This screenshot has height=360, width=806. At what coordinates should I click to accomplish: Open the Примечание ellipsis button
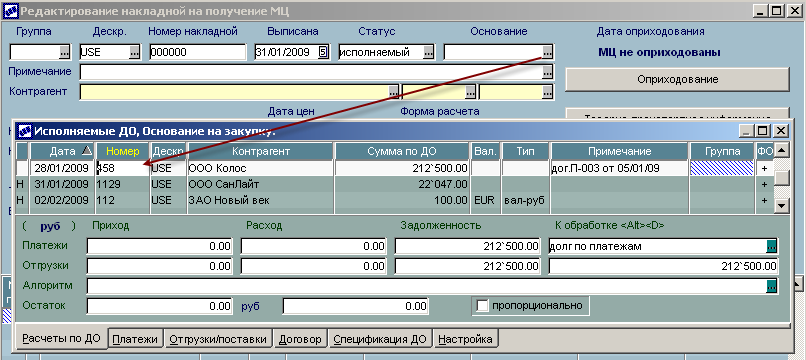click(547, 72)
